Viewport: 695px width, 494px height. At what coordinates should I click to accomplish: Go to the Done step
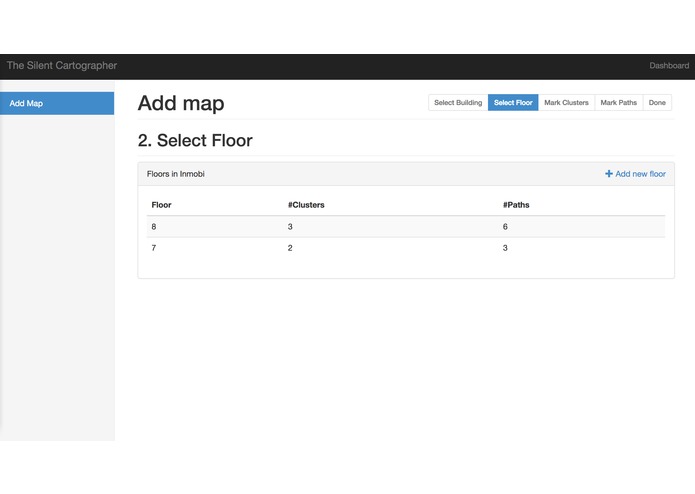[x=657, y=102]
